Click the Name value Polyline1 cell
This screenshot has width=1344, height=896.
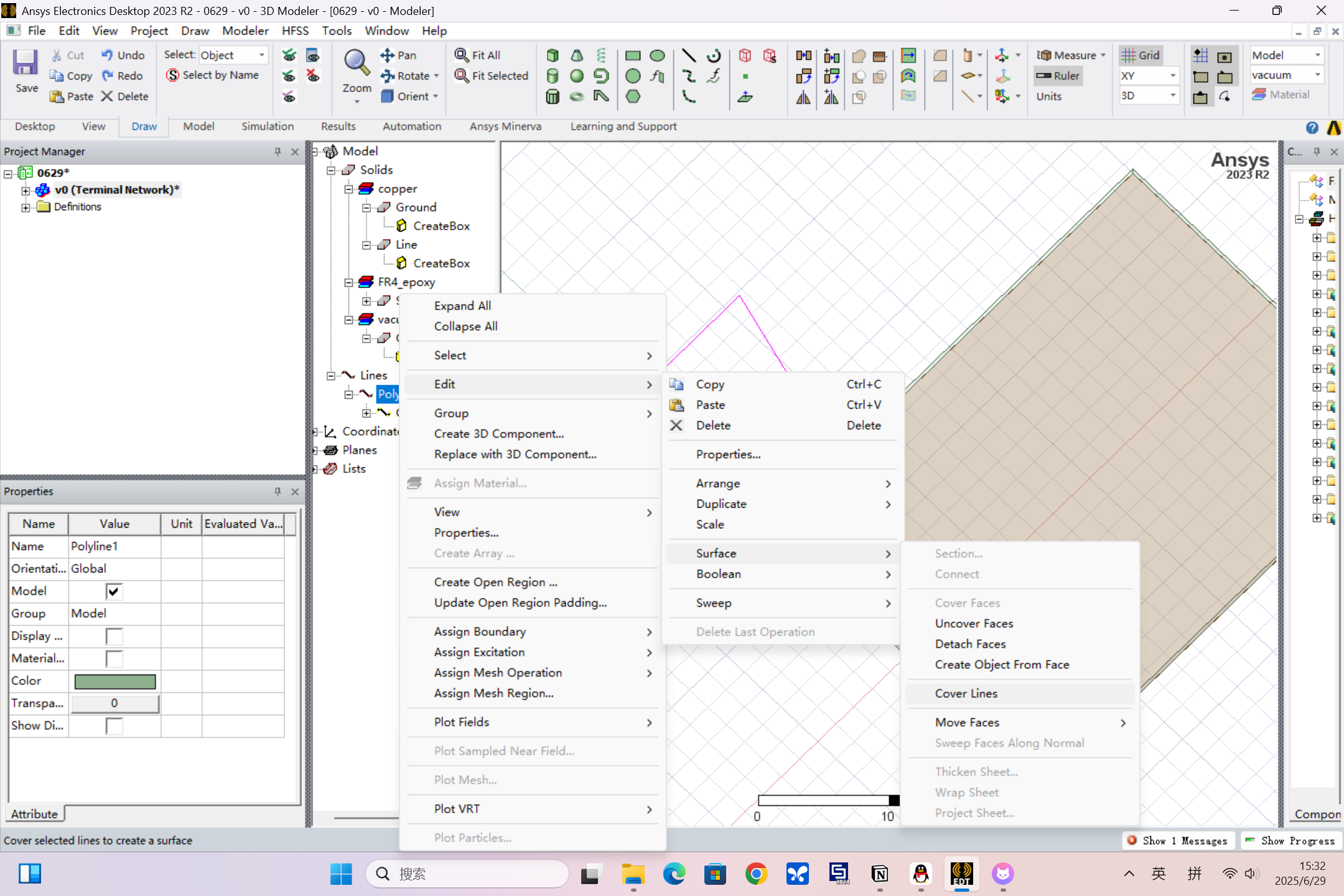point(114,546)
